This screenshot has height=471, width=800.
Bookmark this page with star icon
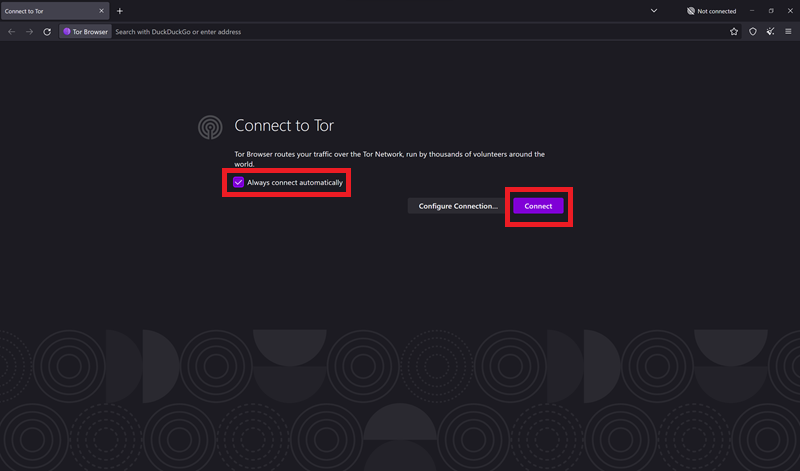[x=734, y=32]
